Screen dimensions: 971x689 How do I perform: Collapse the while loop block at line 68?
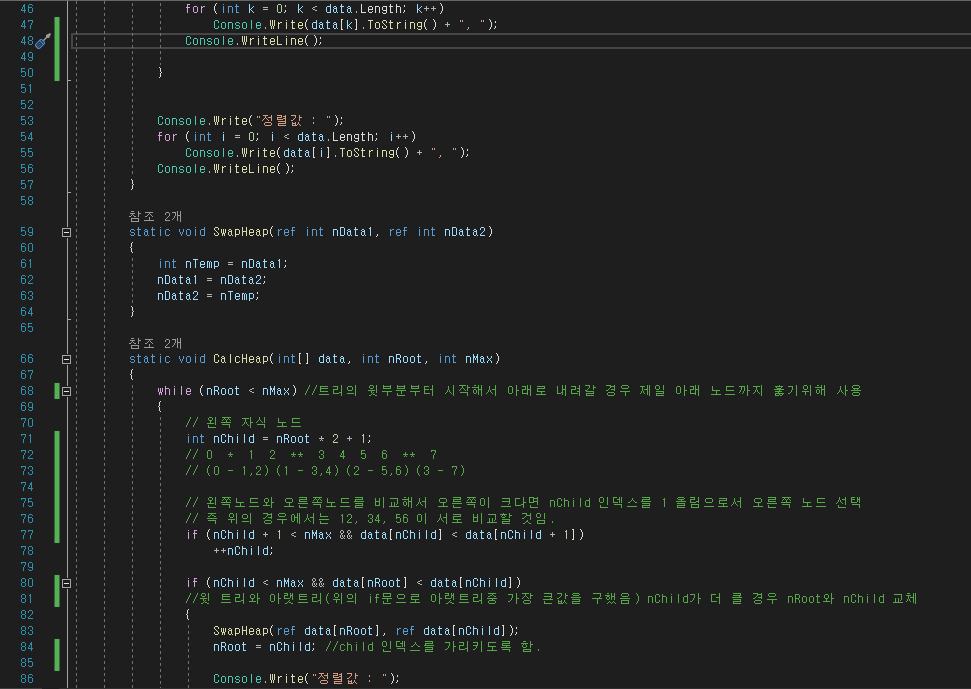(66, 391)
